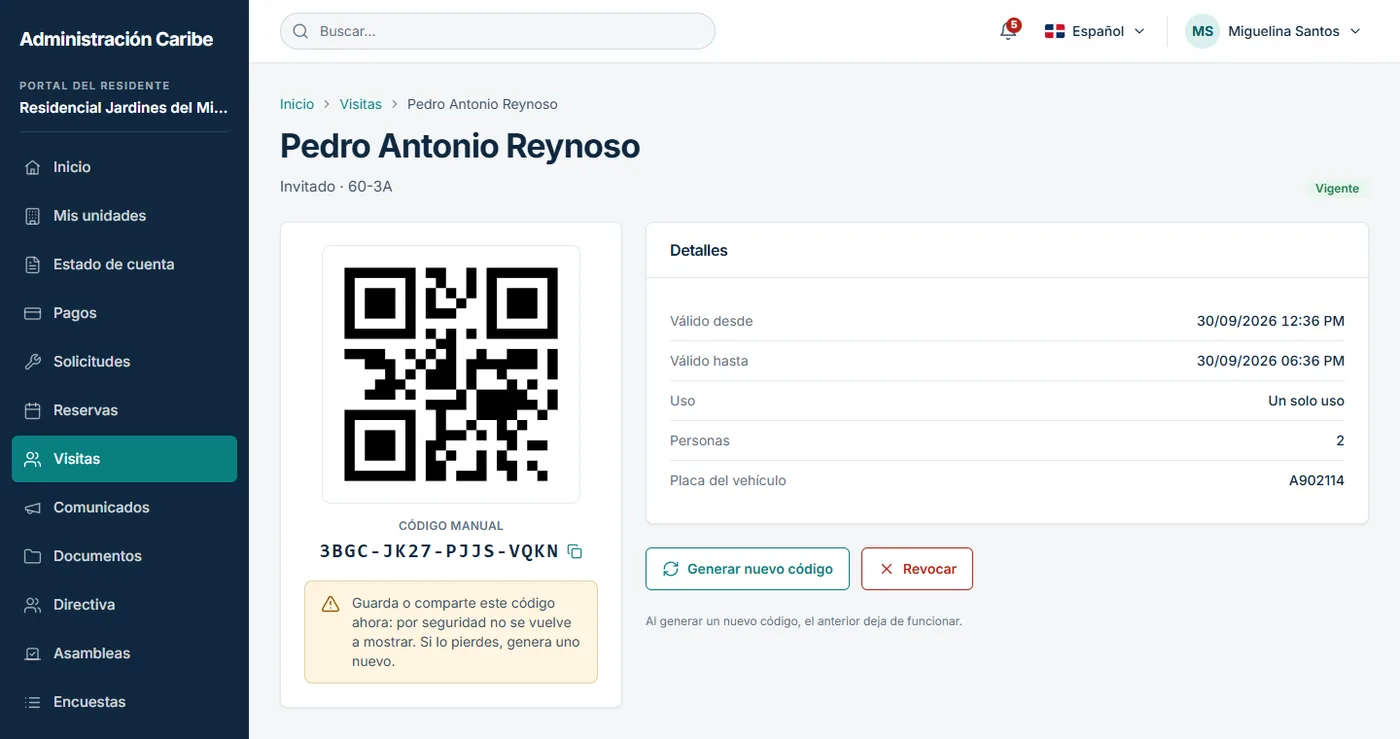Click the Revocar button
Screen dimensions: 1400x739
coord(917,569)
